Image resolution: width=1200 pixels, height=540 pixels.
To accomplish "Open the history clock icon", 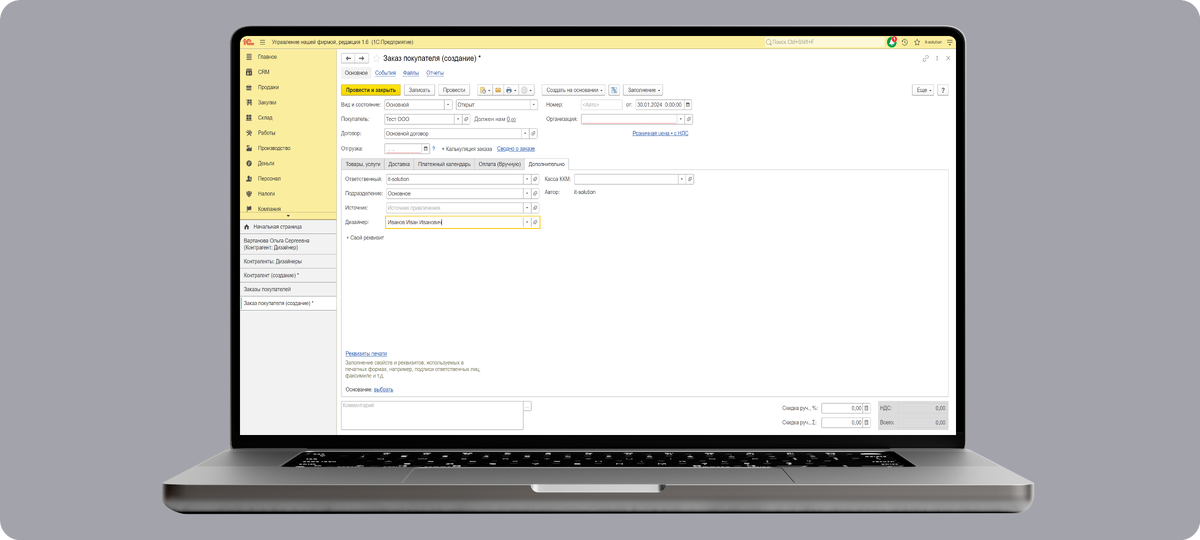I will point(904,42).
